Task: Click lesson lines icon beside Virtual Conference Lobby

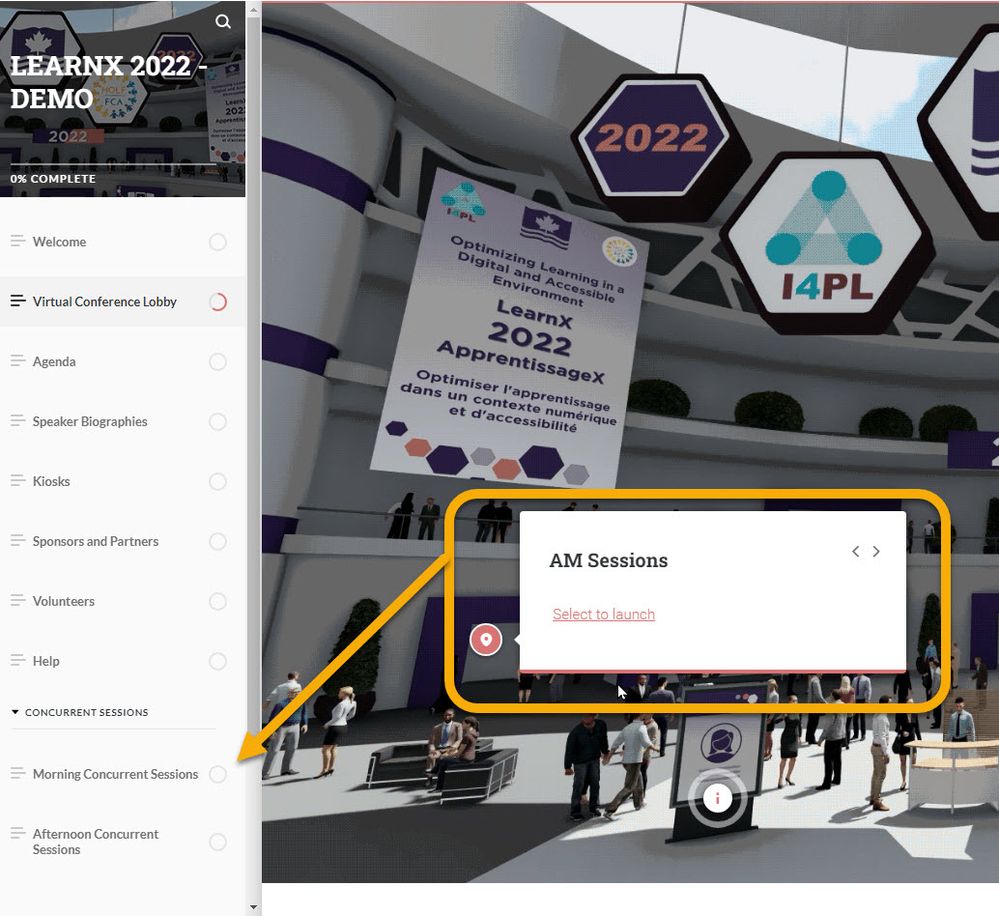Action: tap(18, 301)
